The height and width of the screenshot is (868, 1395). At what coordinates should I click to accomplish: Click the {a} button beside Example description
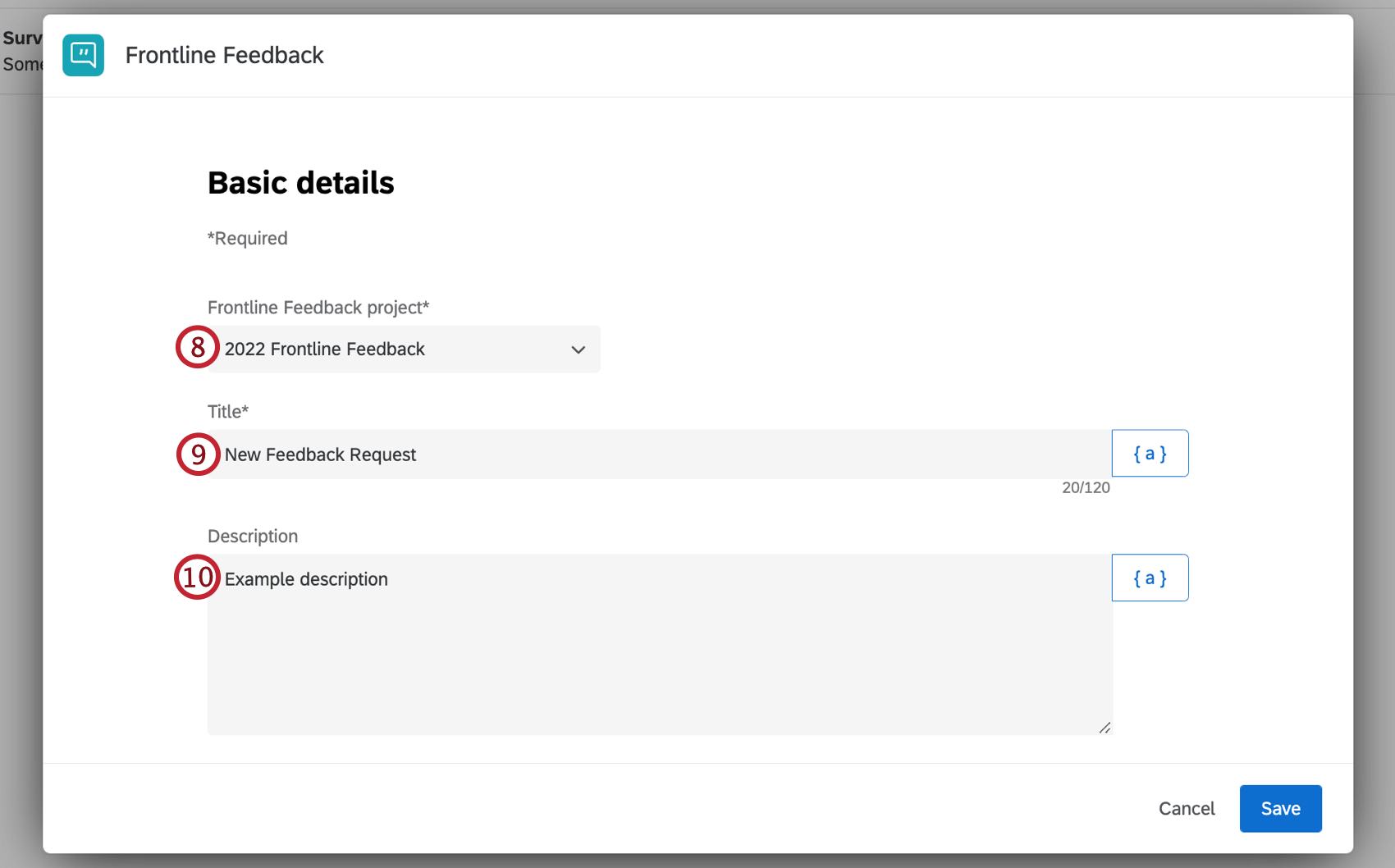1149,578
